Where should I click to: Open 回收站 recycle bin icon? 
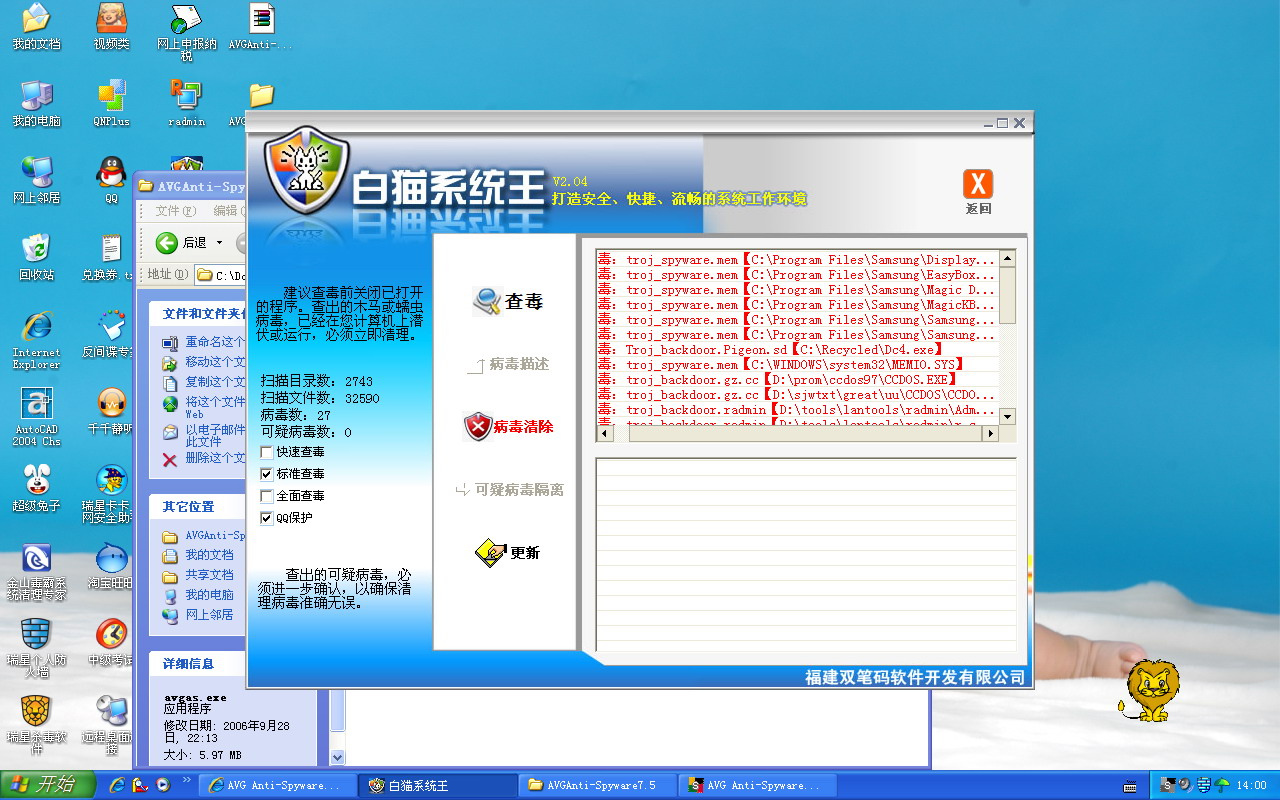pyautogui.click(x=36, y=257)
